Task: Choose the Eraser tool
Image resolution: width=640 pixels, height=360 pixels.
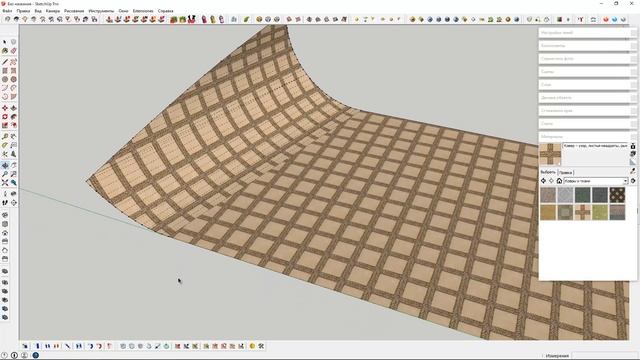Action: (x=13, y=51)
